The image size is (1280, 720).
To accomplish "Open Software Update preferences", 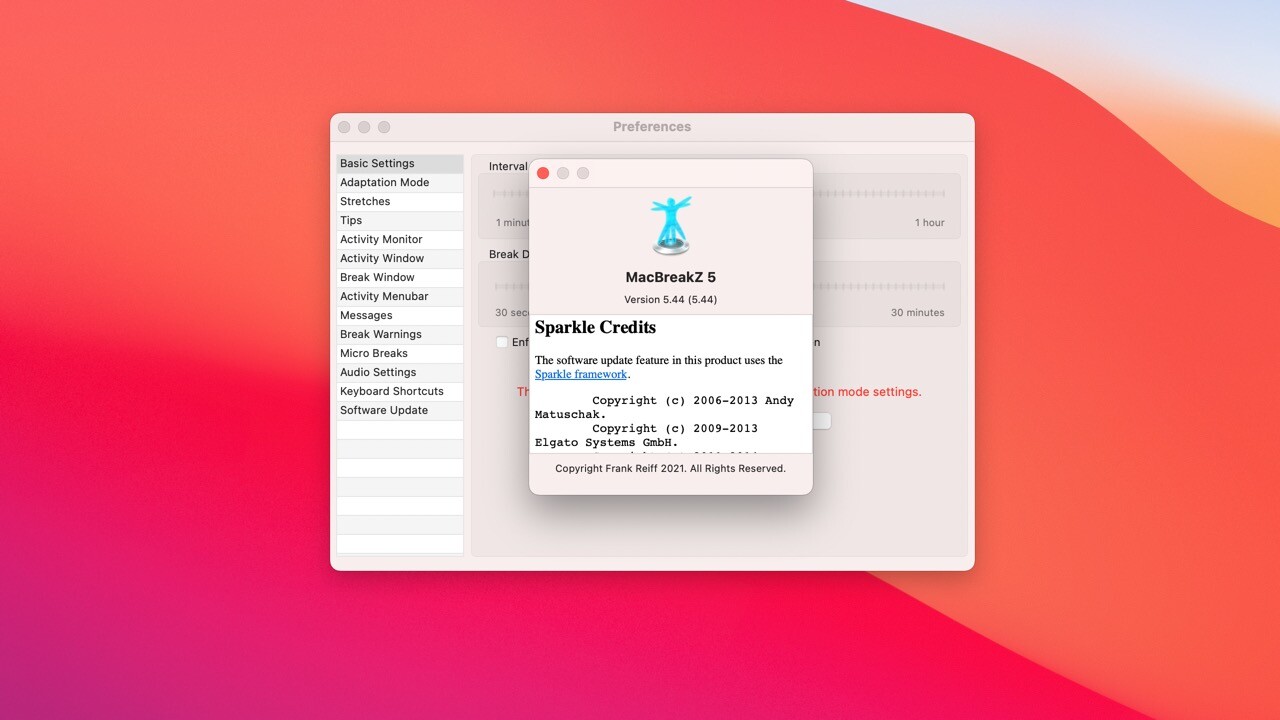I will pos(400,410).
